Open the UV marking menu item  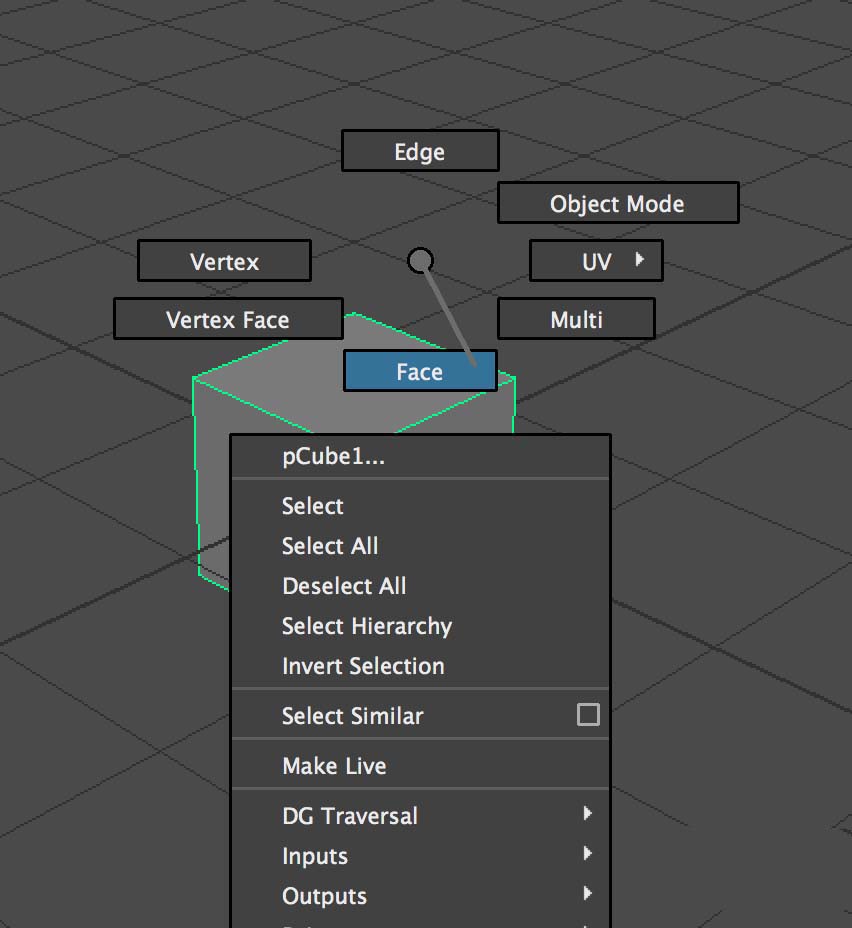(596, 261)
